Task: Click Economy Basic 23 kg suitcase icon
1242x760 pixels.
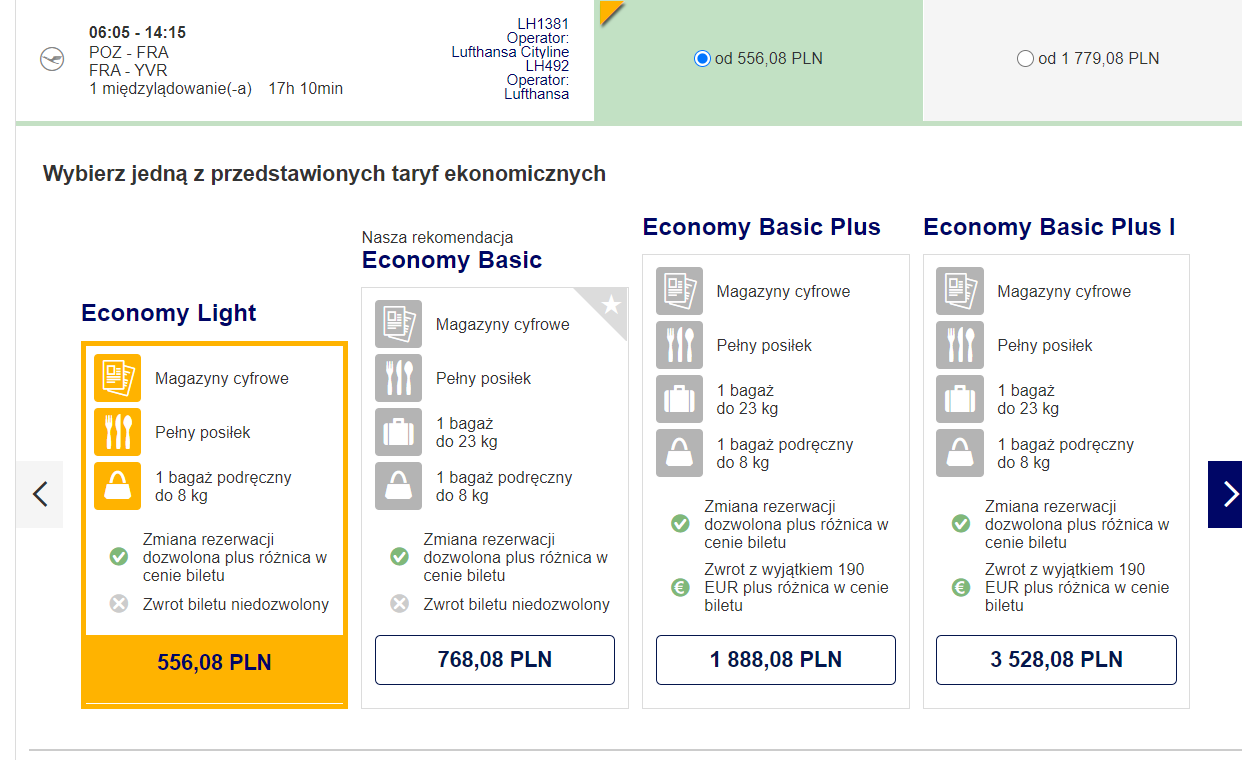Action: pos(399,432)
